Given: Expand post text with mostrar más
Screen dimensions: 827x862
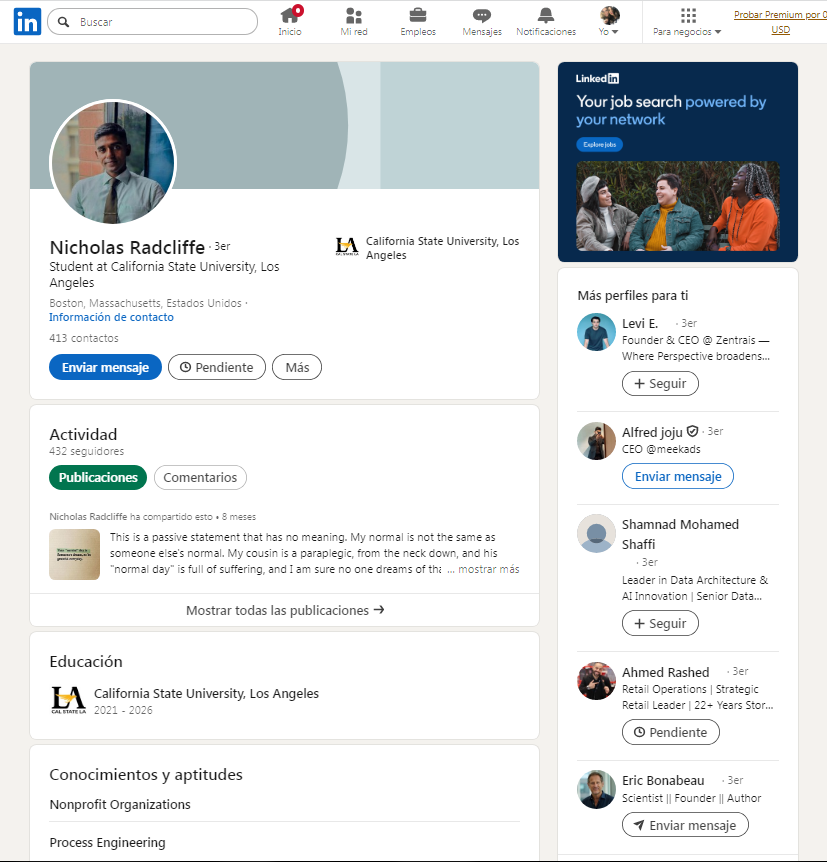Looking at the screenshot, I should point(488,570).
